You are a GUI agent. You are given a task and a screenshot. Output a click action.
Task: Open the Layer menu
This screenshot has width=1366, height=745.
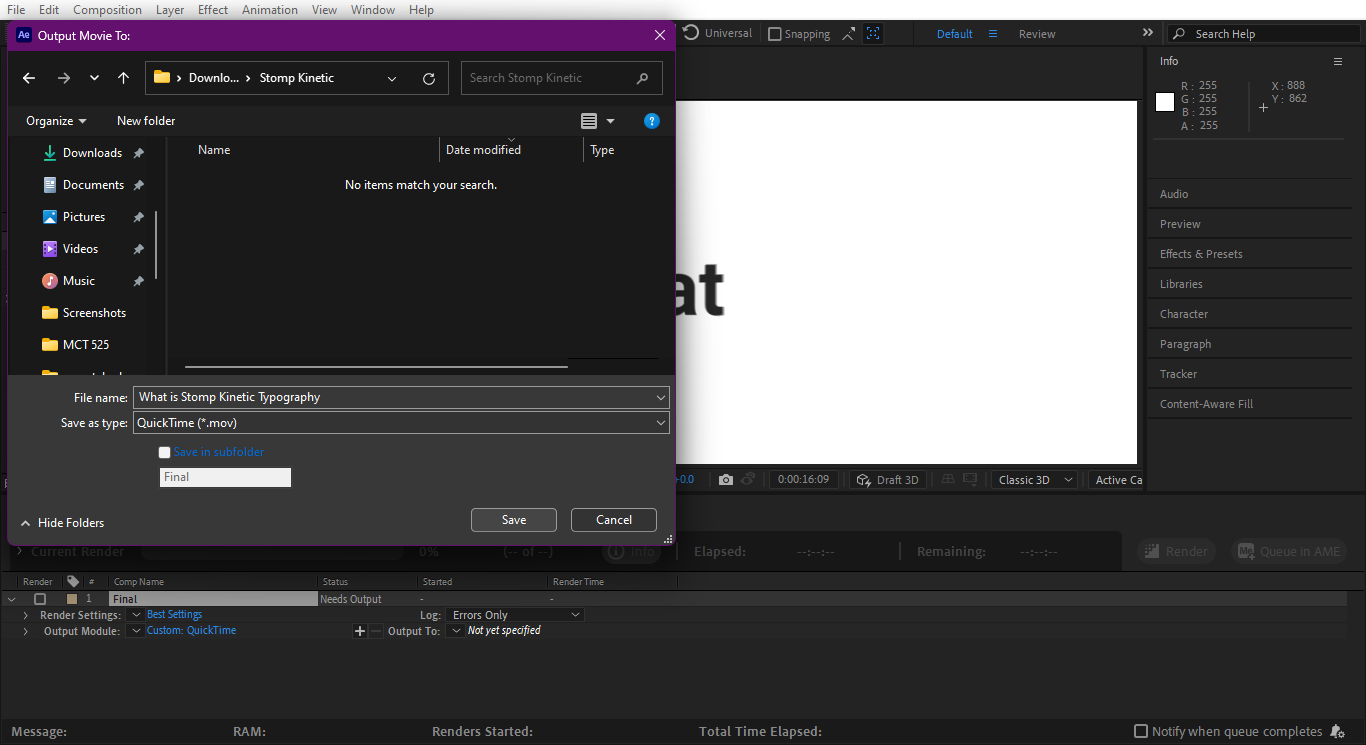pos(170,9)
